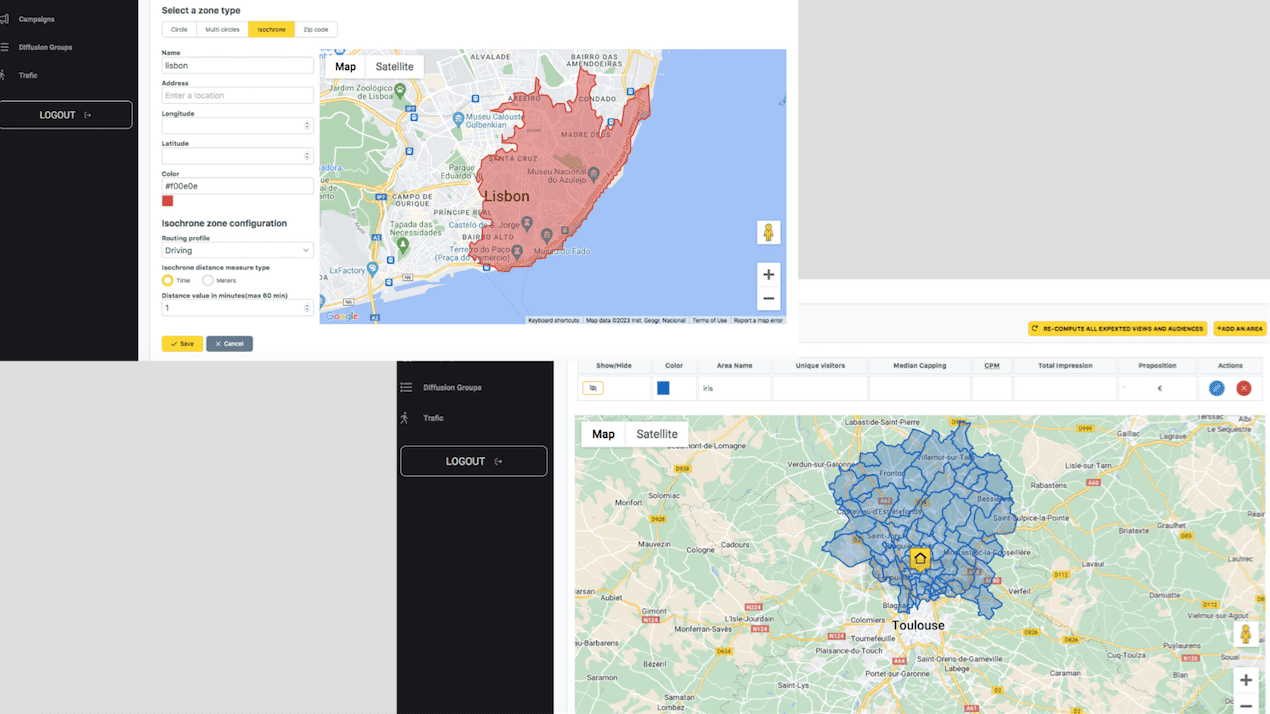This screenshot has width=1270, height=714.
Task: Click the Address 'Enter a location' field
Action: (238, 95)
